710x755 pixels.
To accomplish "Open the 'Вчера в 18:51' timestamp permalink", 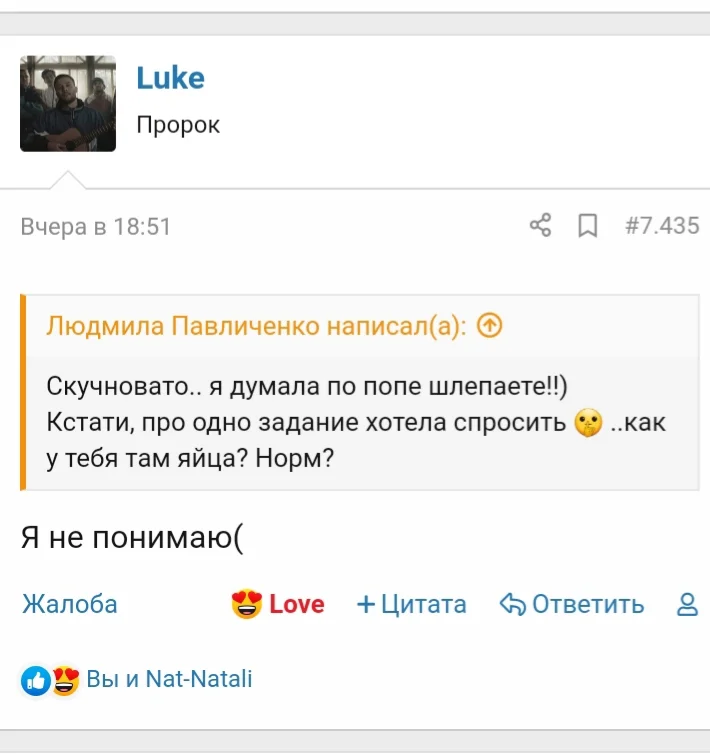I will [x=96, y=227].
